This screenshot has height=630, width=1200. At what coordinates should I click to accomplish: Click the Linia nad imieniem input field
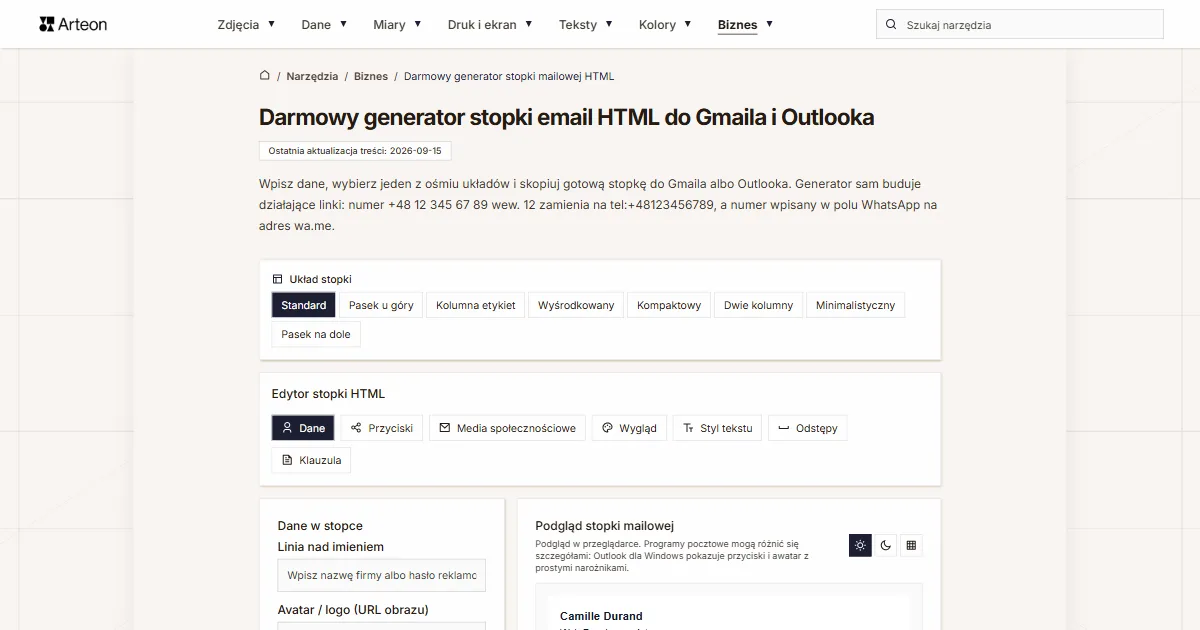[382, 575]
